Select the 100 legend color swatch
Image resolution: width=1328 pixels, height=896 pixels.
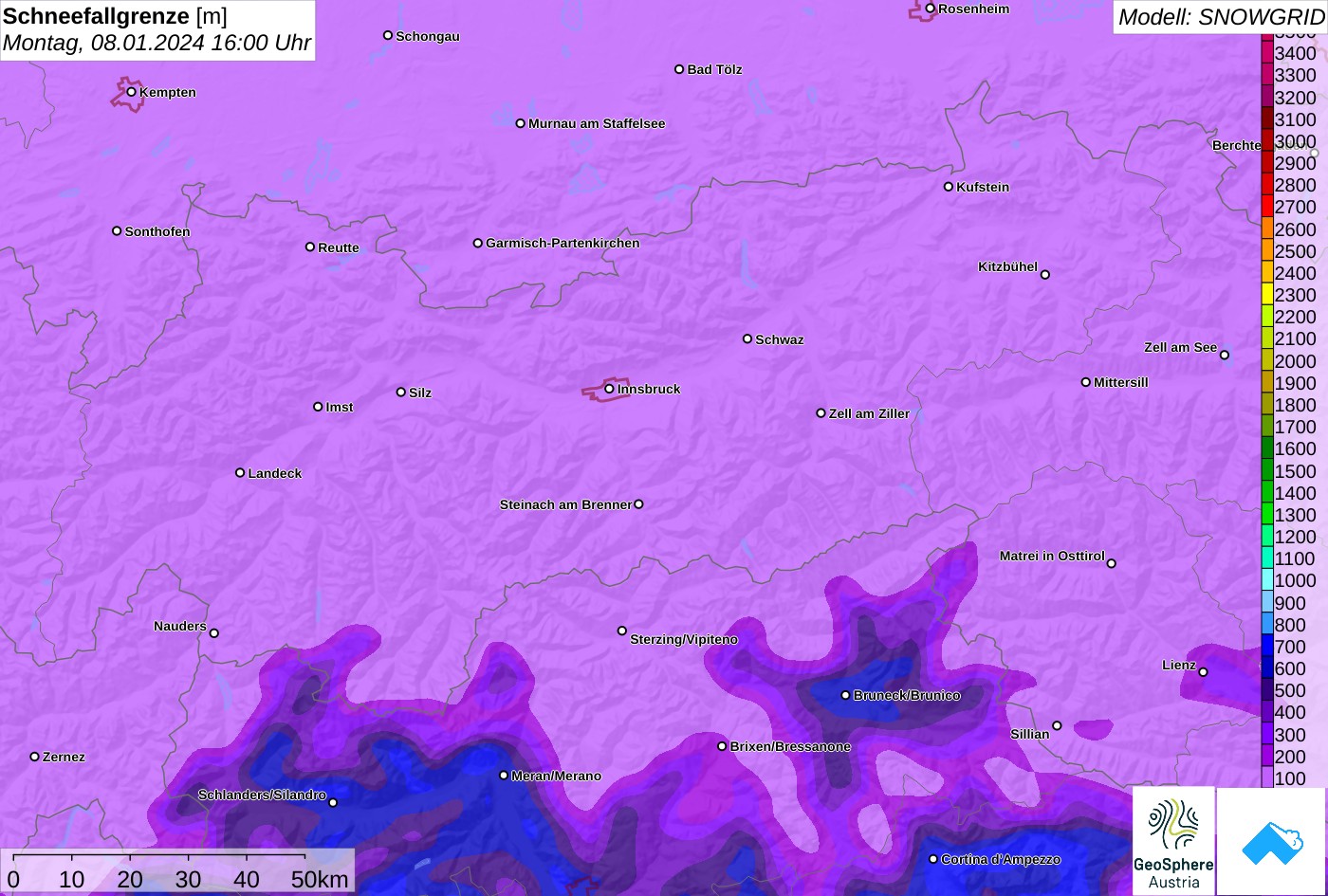pos(1267,777)
